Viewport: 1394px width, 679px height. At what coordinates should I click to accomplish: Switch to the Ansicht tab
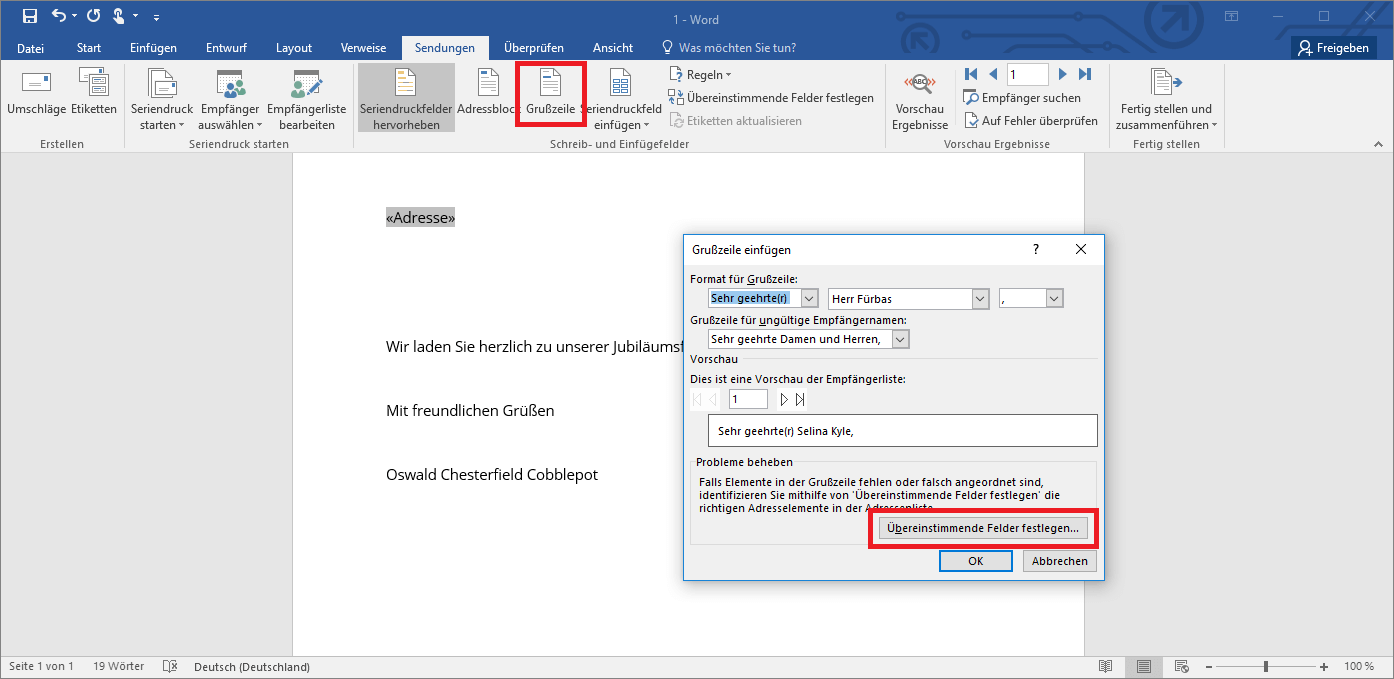(x=613, y=48)
